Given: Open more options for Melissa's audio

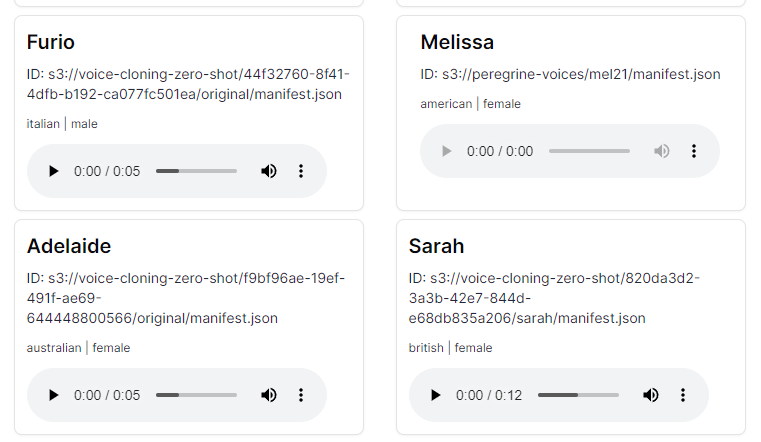Looking at the screenshot, I should pos(694,151).
